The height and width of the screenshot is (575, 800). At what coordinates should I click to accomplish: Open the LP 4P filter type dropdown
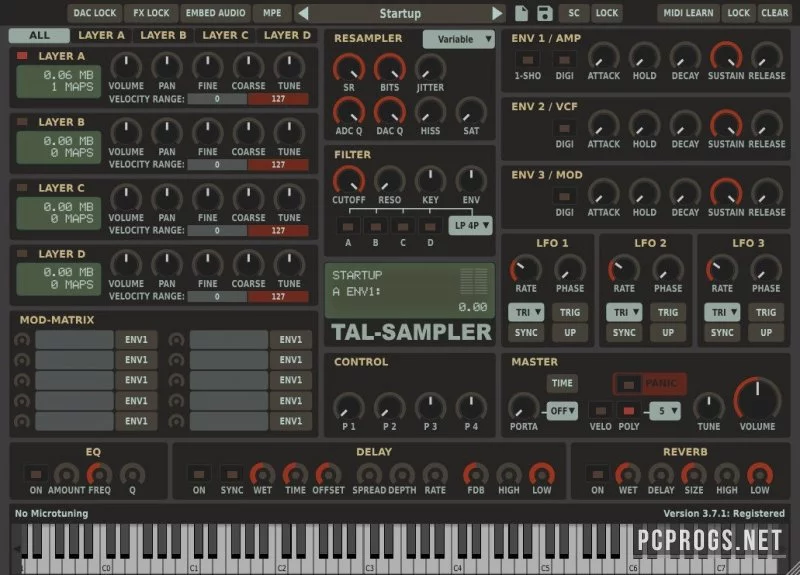pyautogui.click(x=470, y=225)
